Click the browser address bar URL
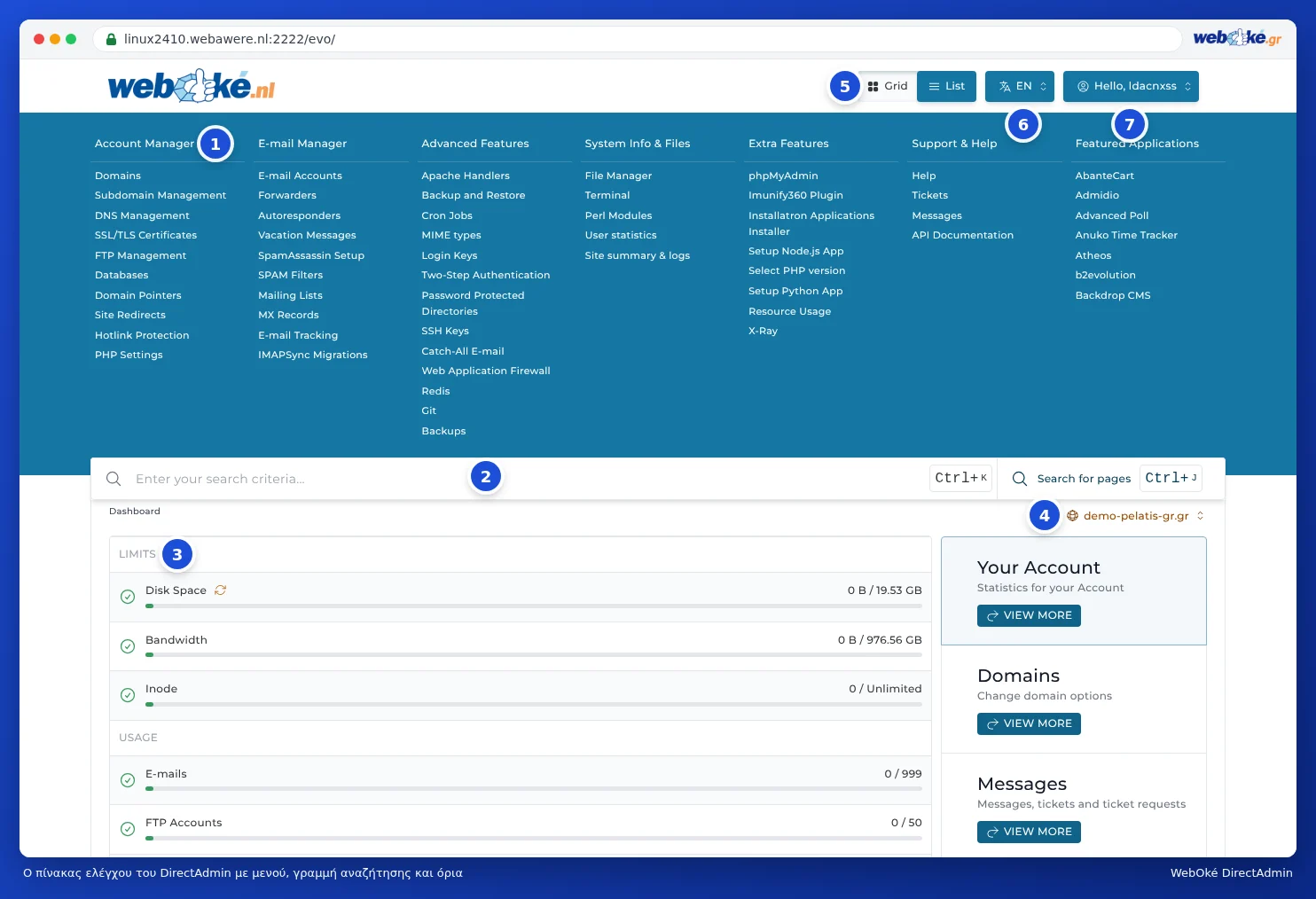 pos(230,39)
